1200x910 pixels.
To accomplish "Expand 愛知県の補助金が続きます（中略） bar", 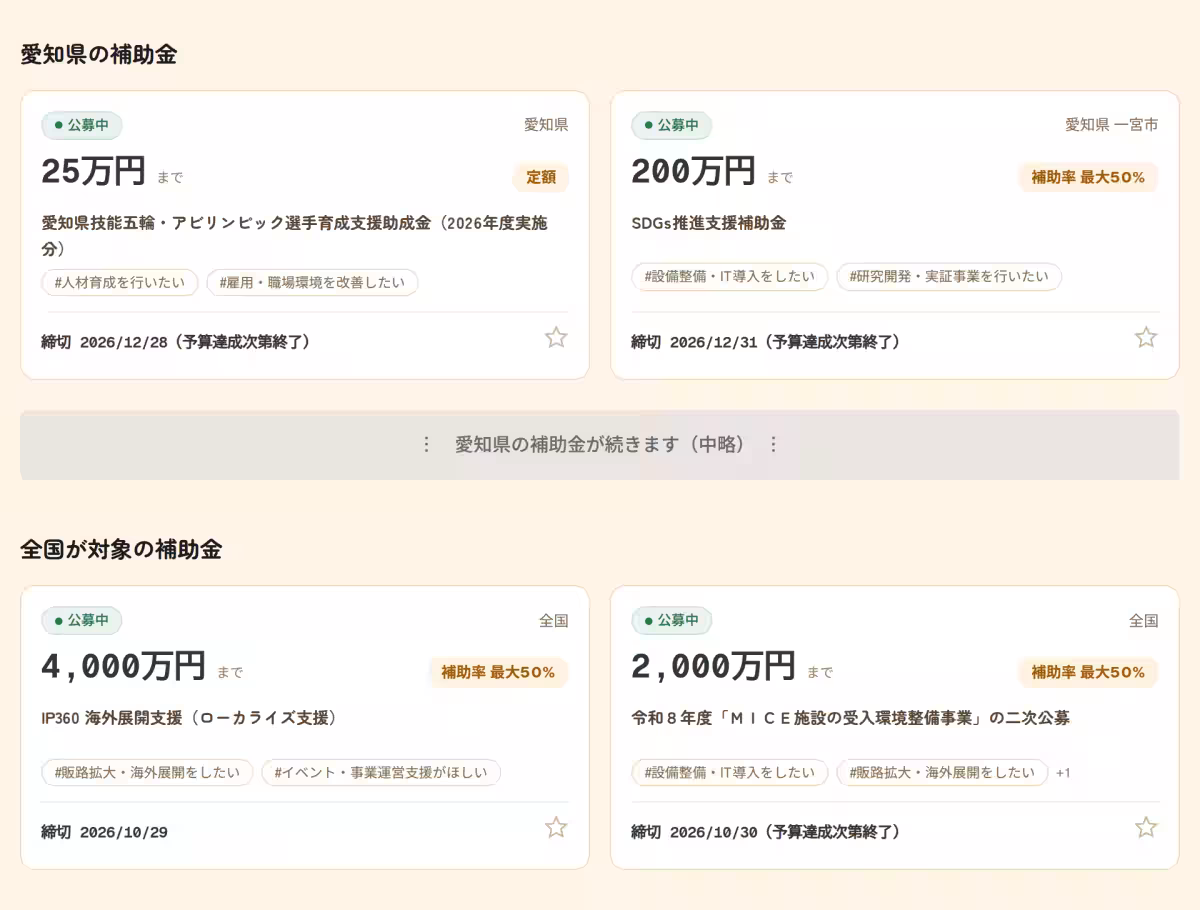I will [x=600, y=444].
